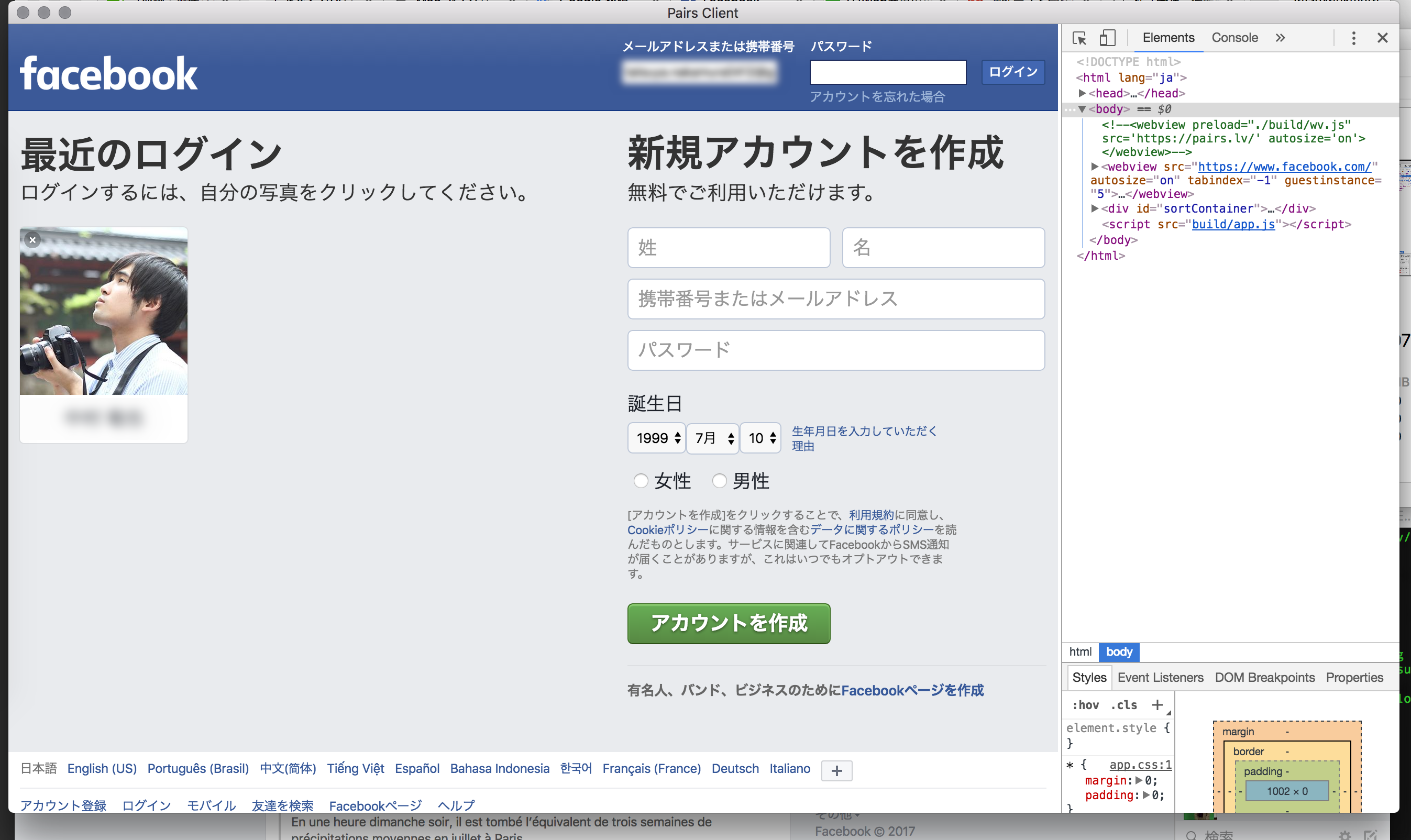
Task: Switch language to Português (Brasil)
Action: (x=198, y=769)
